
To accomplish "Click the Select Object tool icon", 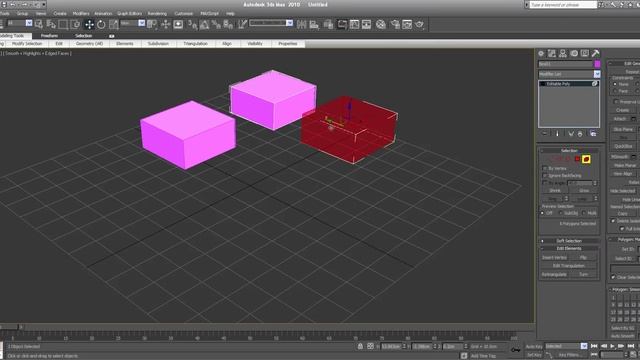I will click(39, 24).
